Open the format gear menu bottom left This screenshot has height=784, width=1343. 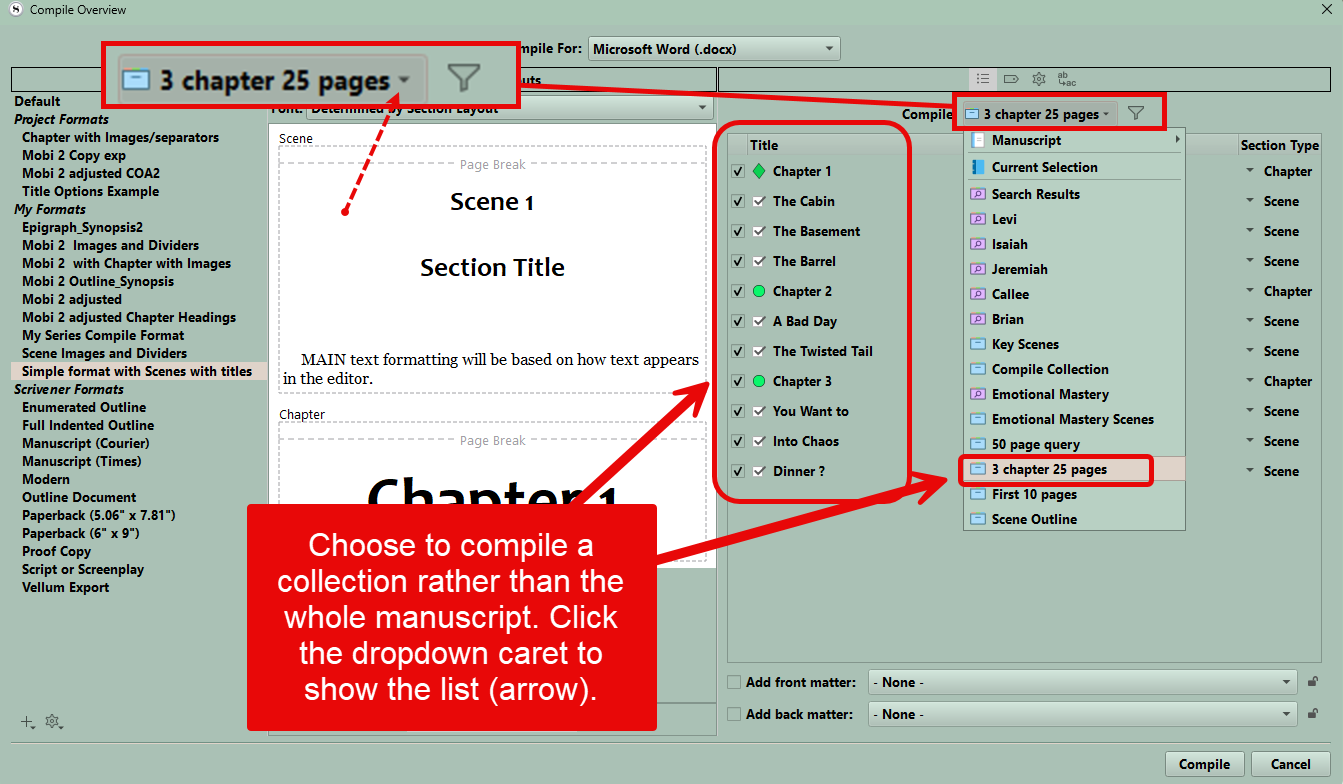54,722
